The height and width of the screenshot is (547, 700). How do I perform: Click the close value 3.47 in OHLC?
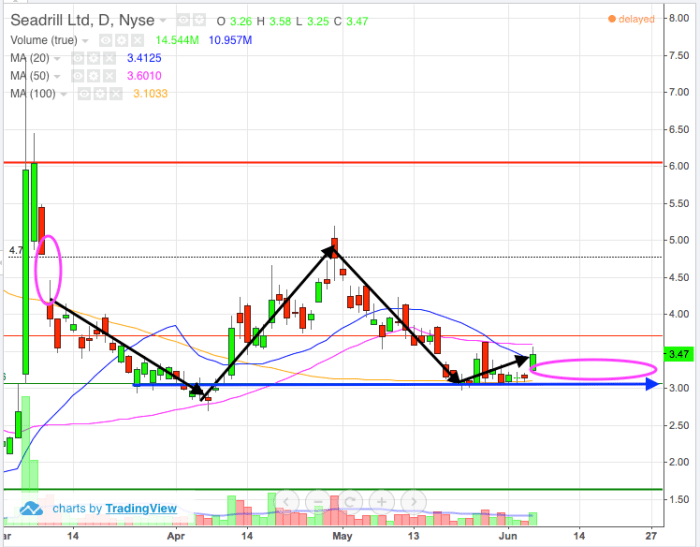pos(357,21)
